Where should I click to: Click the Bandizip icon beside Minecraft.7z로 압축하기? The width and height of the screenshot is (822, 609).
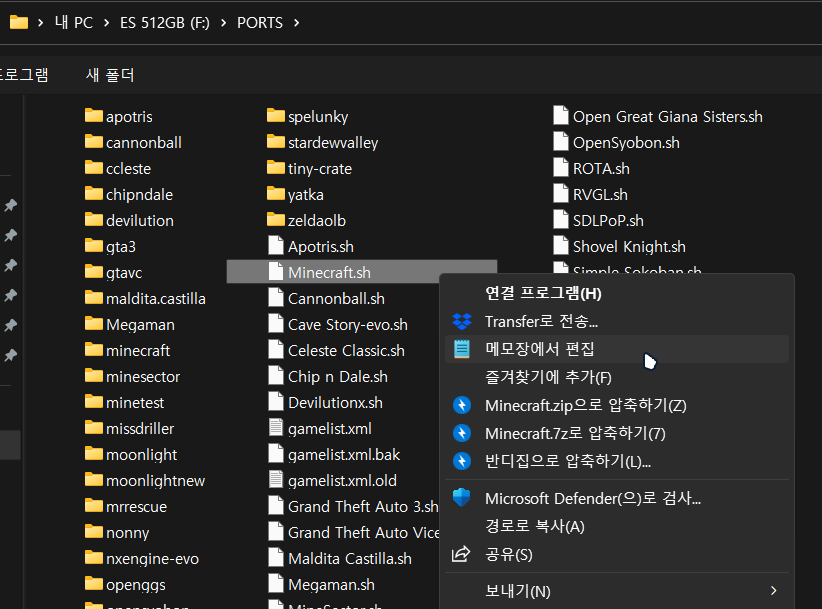(x=462, y=433)
